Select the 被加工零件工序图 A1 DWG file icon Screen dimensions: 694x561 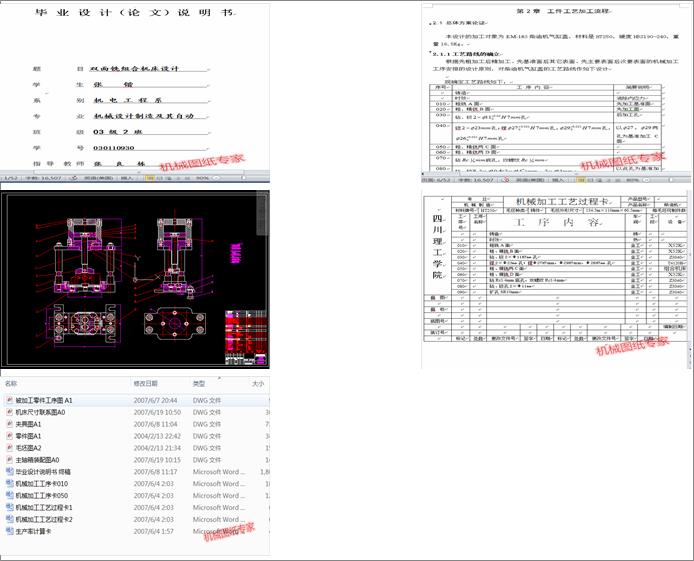point(8,400)
